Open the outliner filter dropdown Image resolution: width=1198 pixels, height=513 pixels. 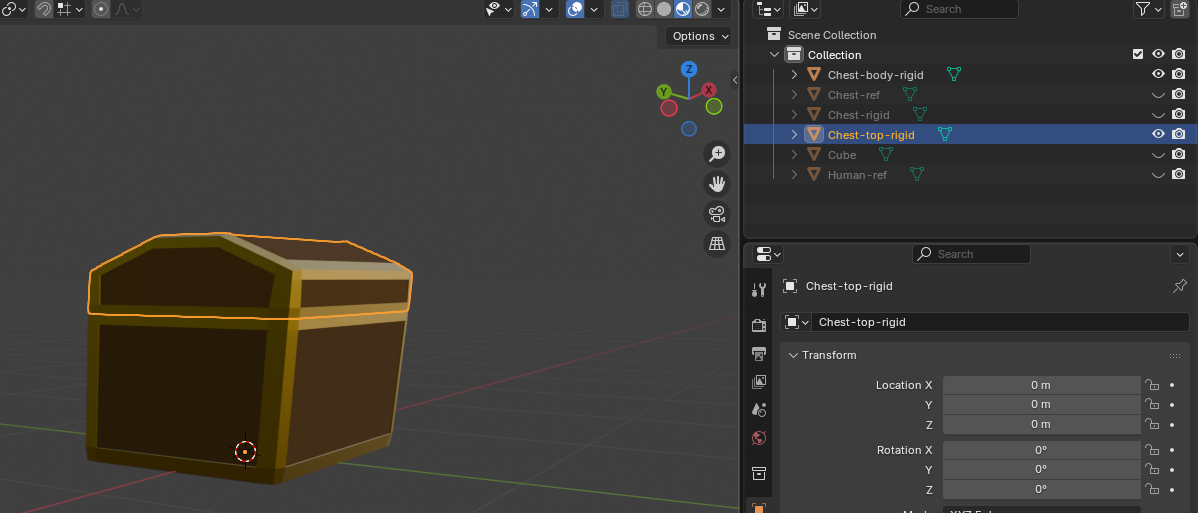tap(1148, 9)
